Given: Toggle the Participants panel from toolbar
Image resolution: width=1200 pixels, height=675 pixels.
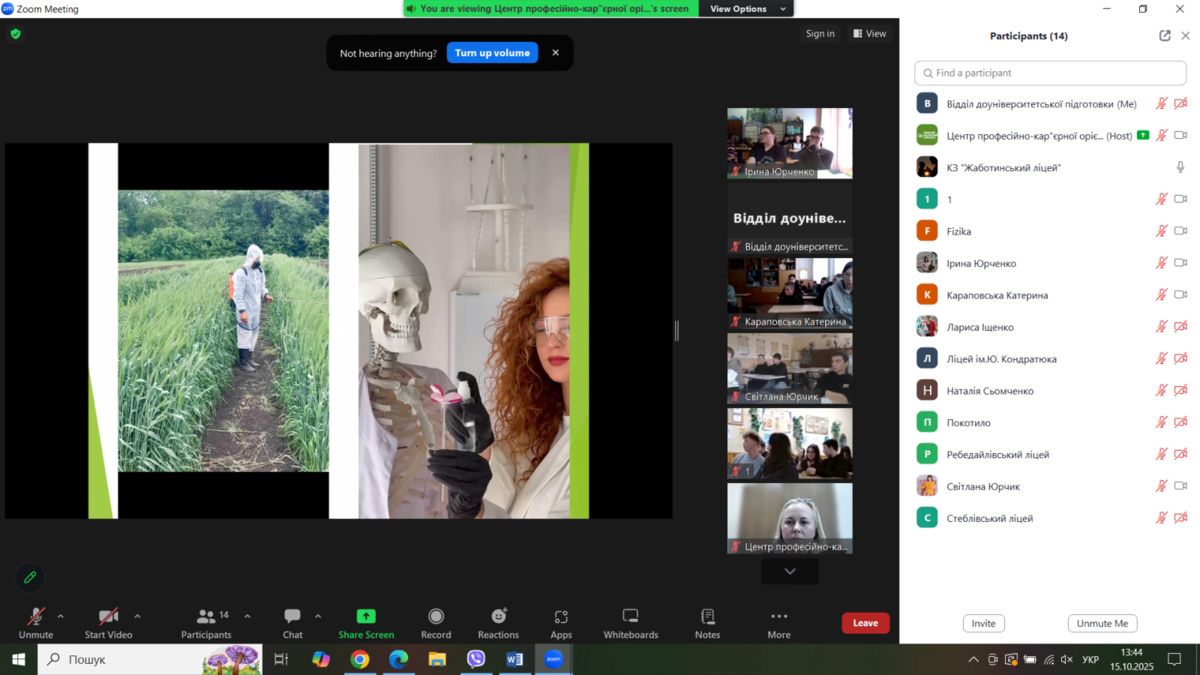Looking at the screenshot, I should [206, 622].
